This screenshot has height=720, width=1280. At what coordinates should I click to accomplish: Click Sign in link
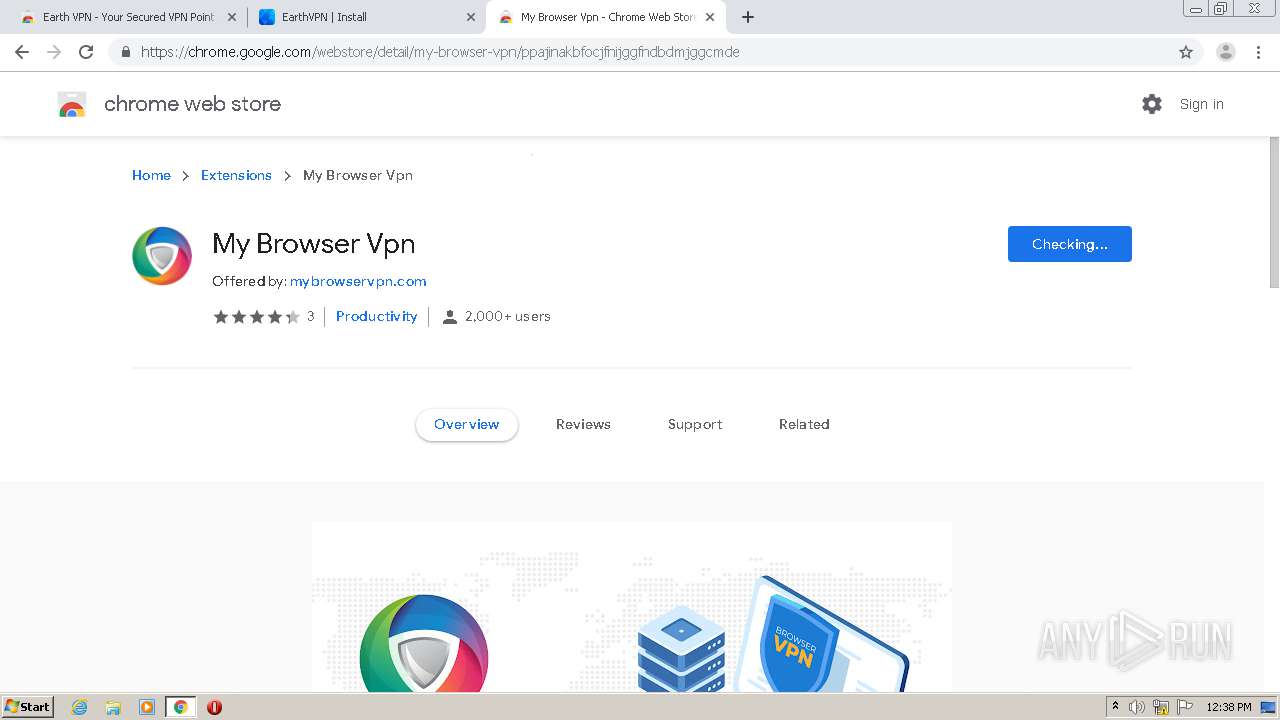click(1201, 104)
